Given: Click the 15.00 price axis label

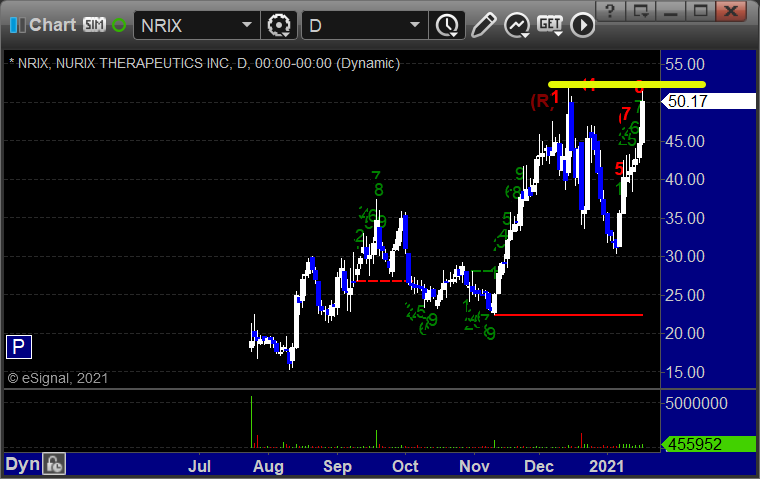Looking at the screenshot, I should point(685,372).
